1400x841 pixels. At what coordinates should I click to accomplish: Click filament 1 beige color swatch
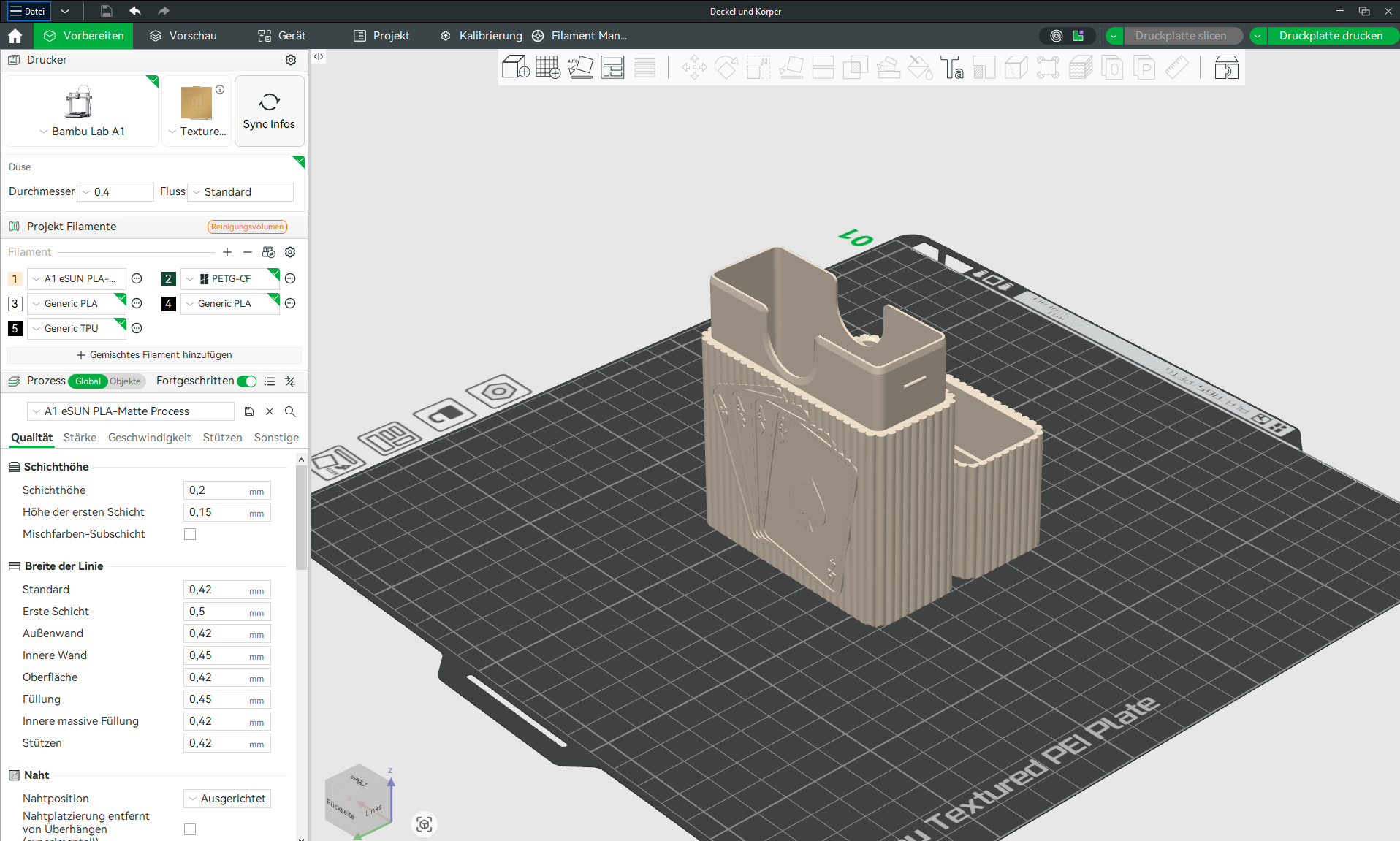click(x=15, y=278)
